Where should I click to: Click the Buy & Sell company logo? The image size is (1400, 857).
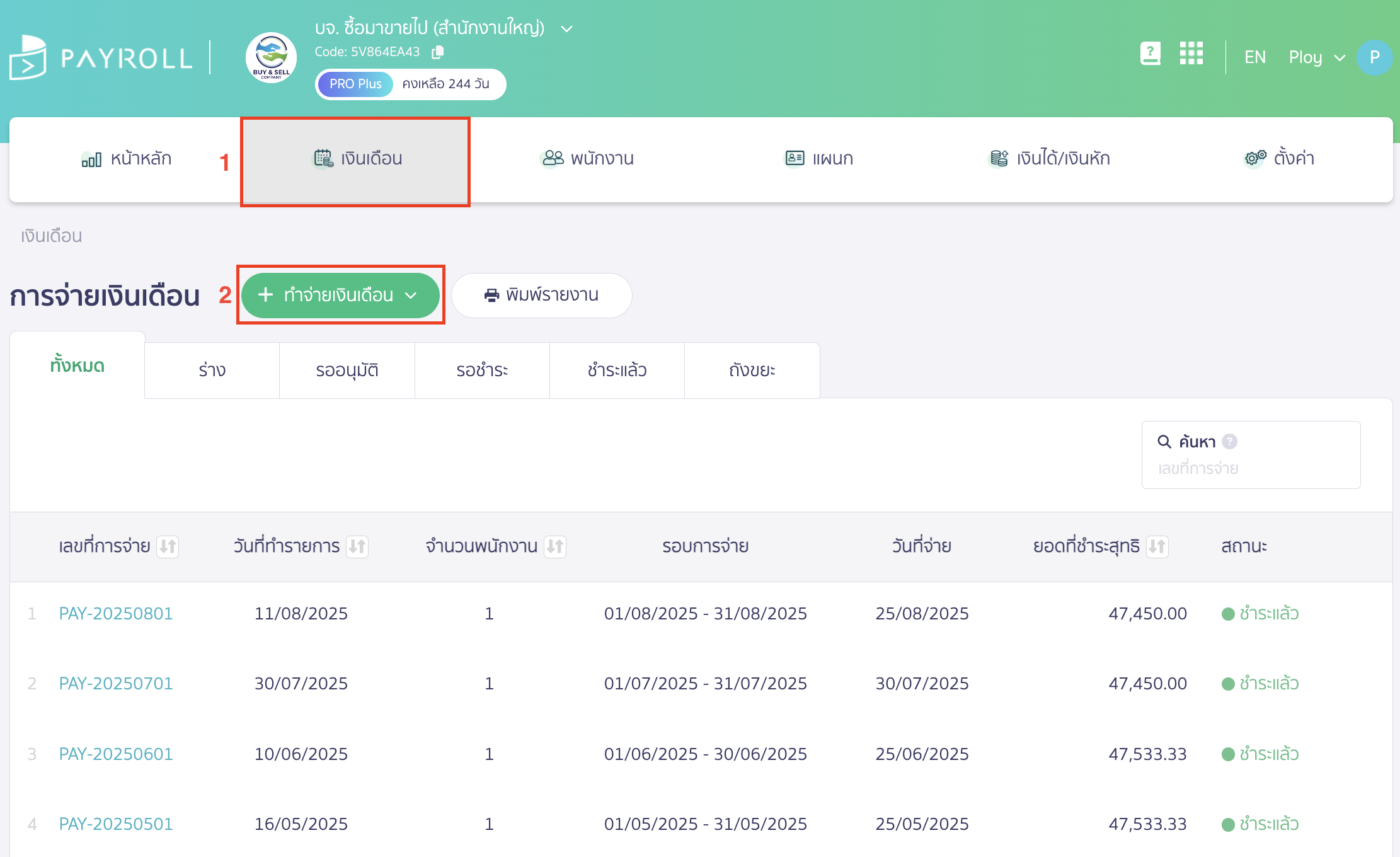[271, 58]
